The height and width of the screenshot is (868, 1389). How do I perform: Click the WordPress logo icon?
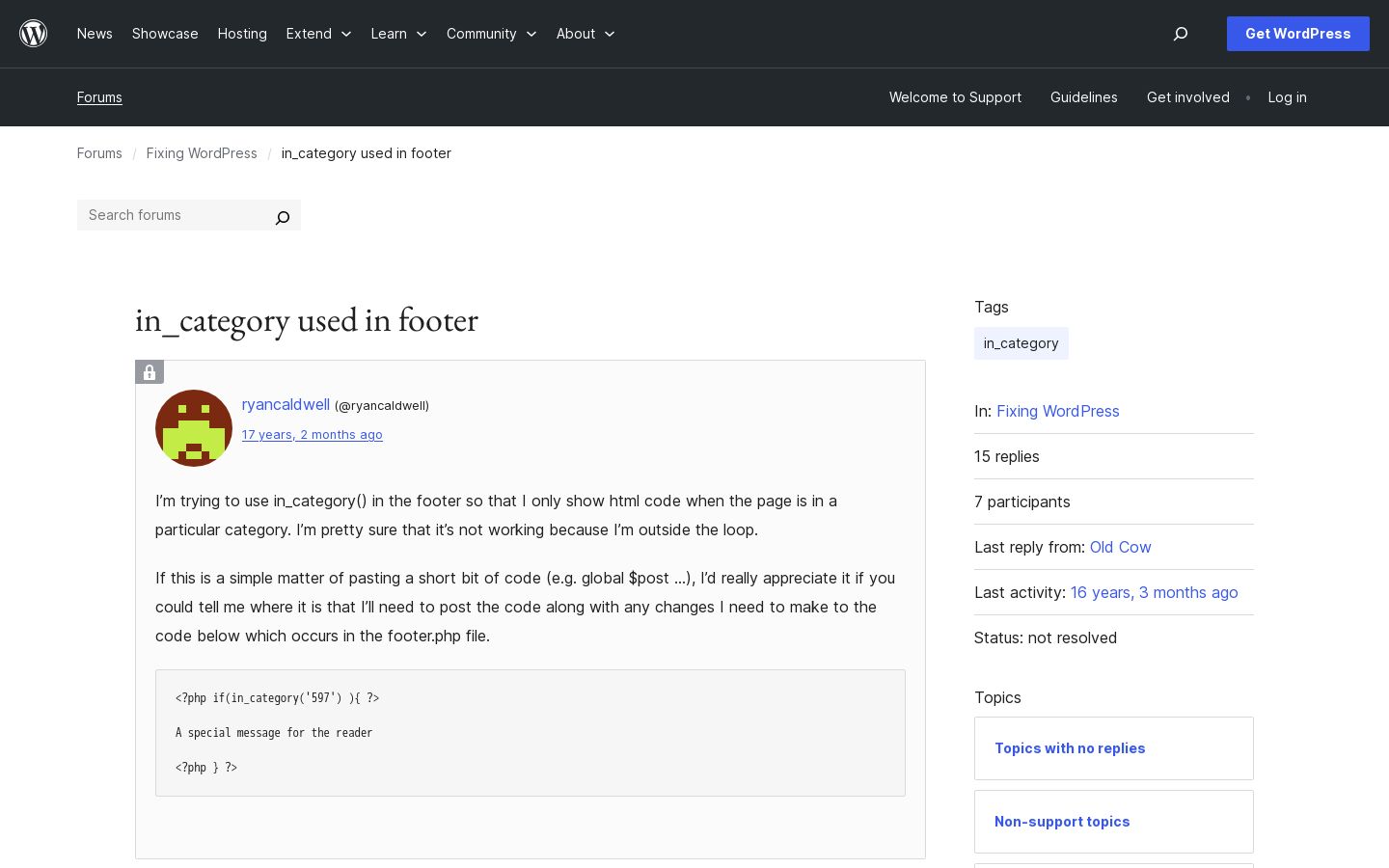click(x=34, y=34)
